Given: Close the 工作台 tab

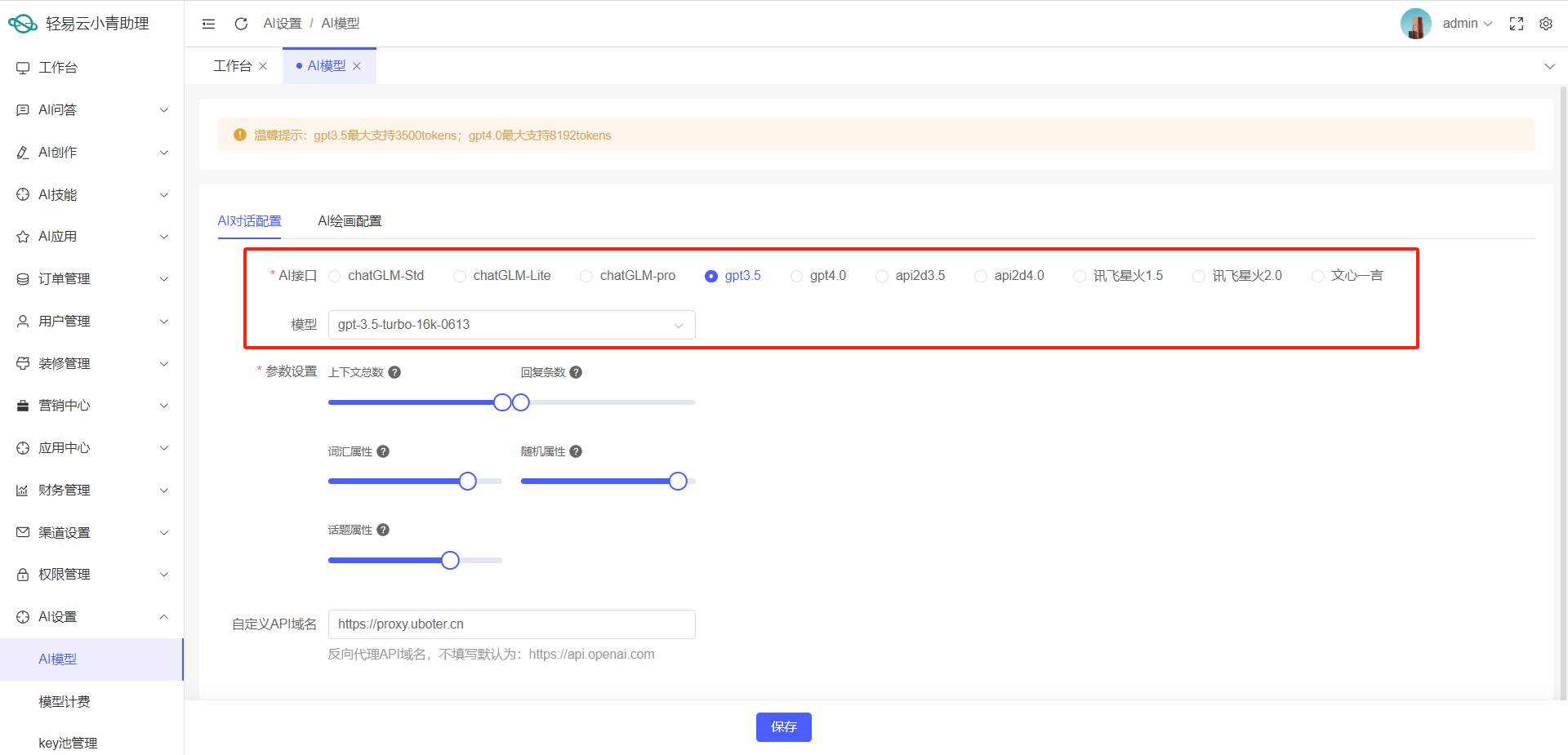Looking at the screenshot, I should click(x=263, y=66).
